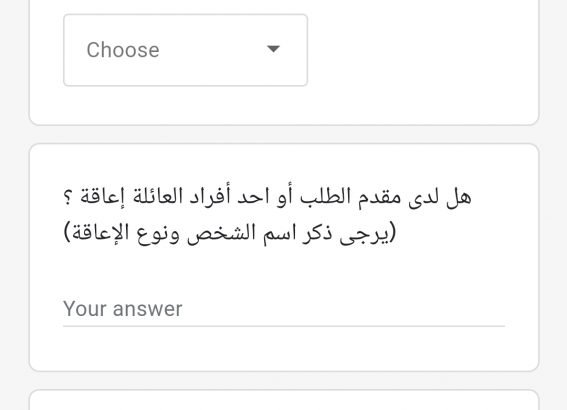Click the phrase مقدم الطلب in the question
Image resolution: width=567 pixels, height=410 pixels.
(350, 197)
